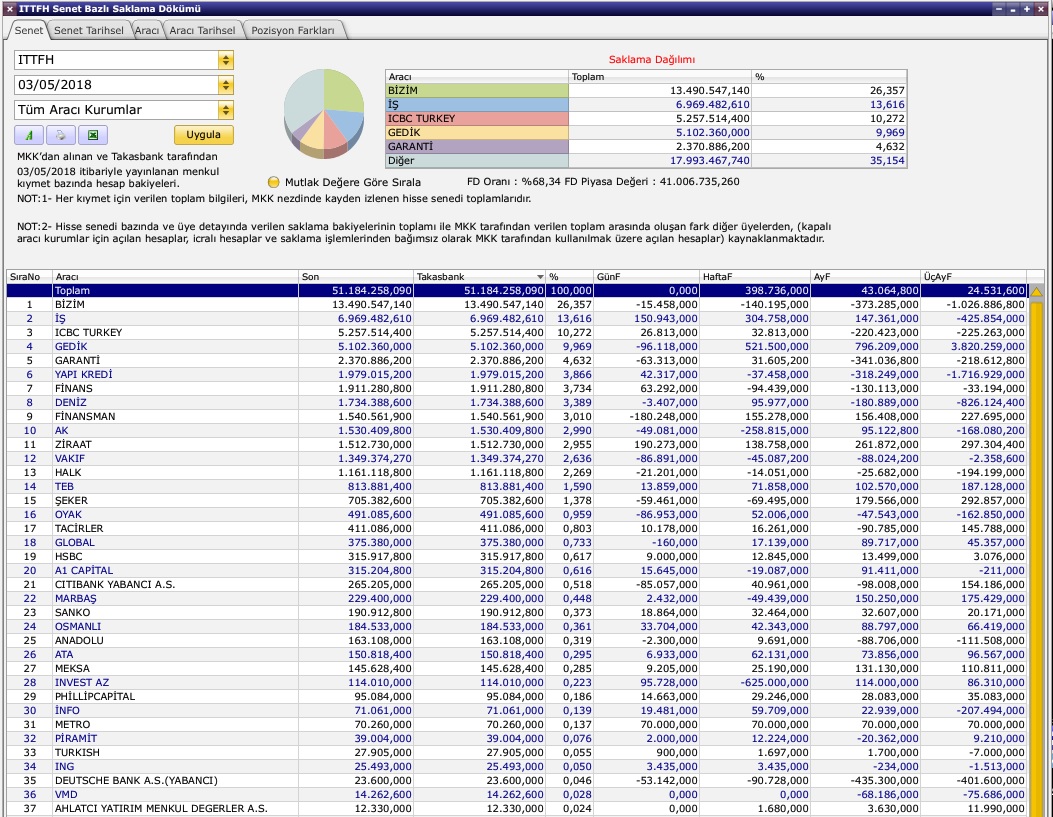Sort by the SıraNo column header
The width and height of the screenshot is (1053, 817).
29,277
